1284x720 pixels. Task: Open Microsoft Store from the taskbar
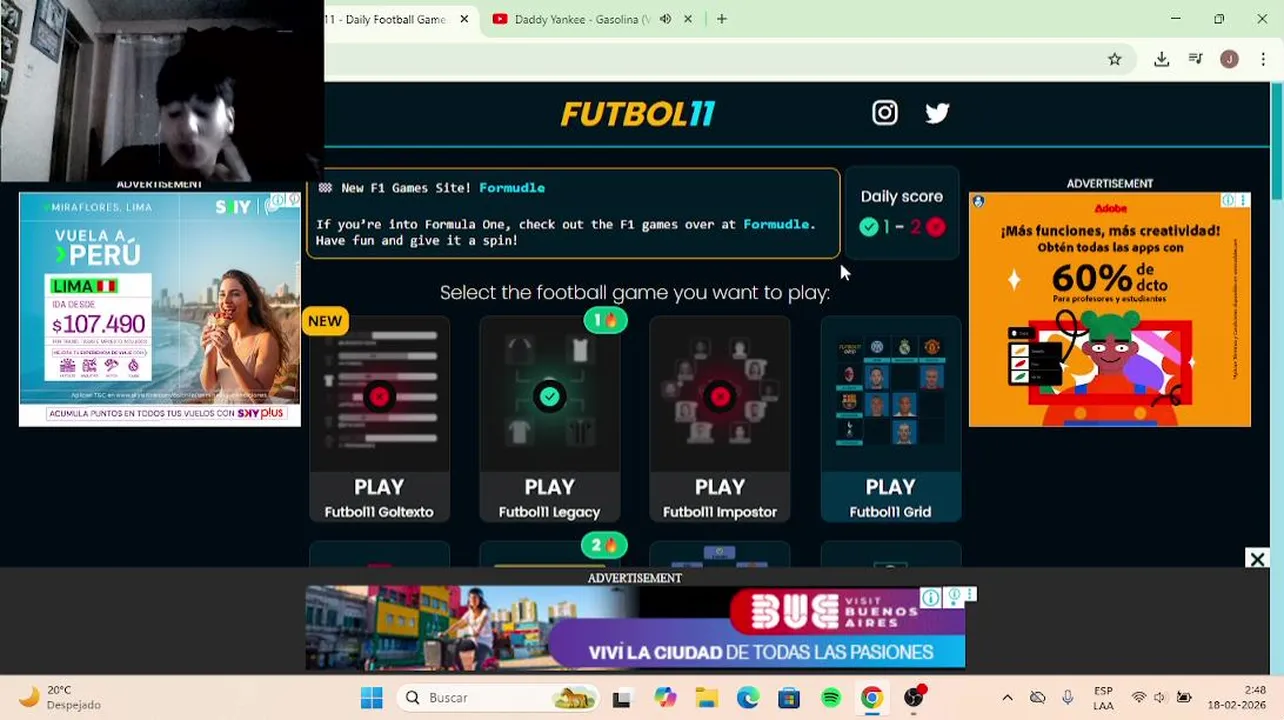[x=789, y=698]
